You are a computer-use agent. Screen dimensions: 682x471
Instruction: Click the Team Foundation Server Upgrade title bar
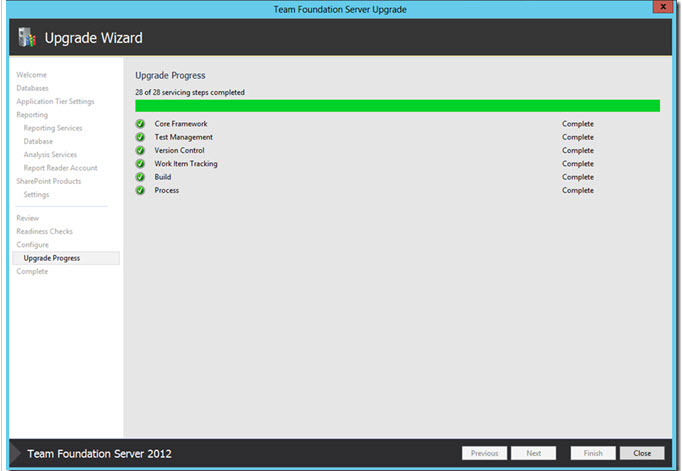(340, 9)
